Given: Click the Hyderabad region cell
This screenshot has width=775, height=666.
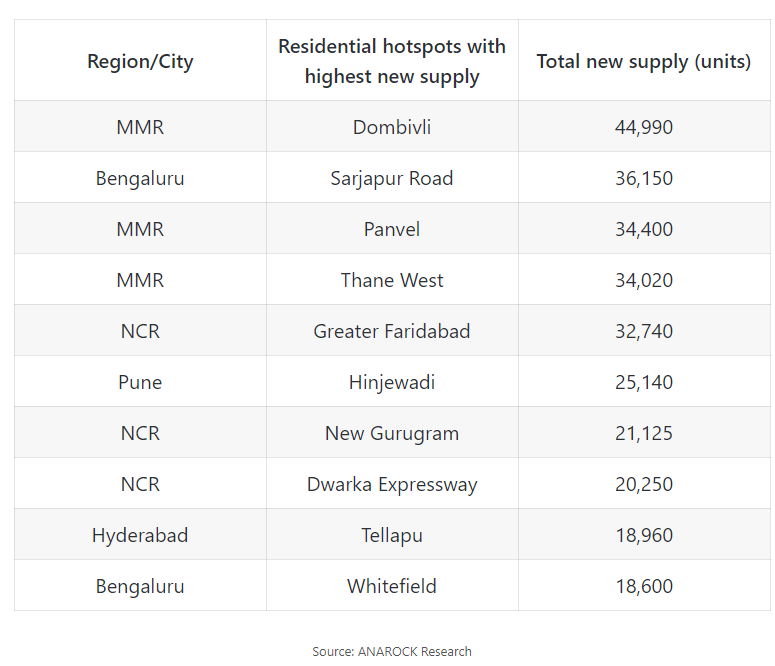Looking at the screenshot, I should 140,535.
